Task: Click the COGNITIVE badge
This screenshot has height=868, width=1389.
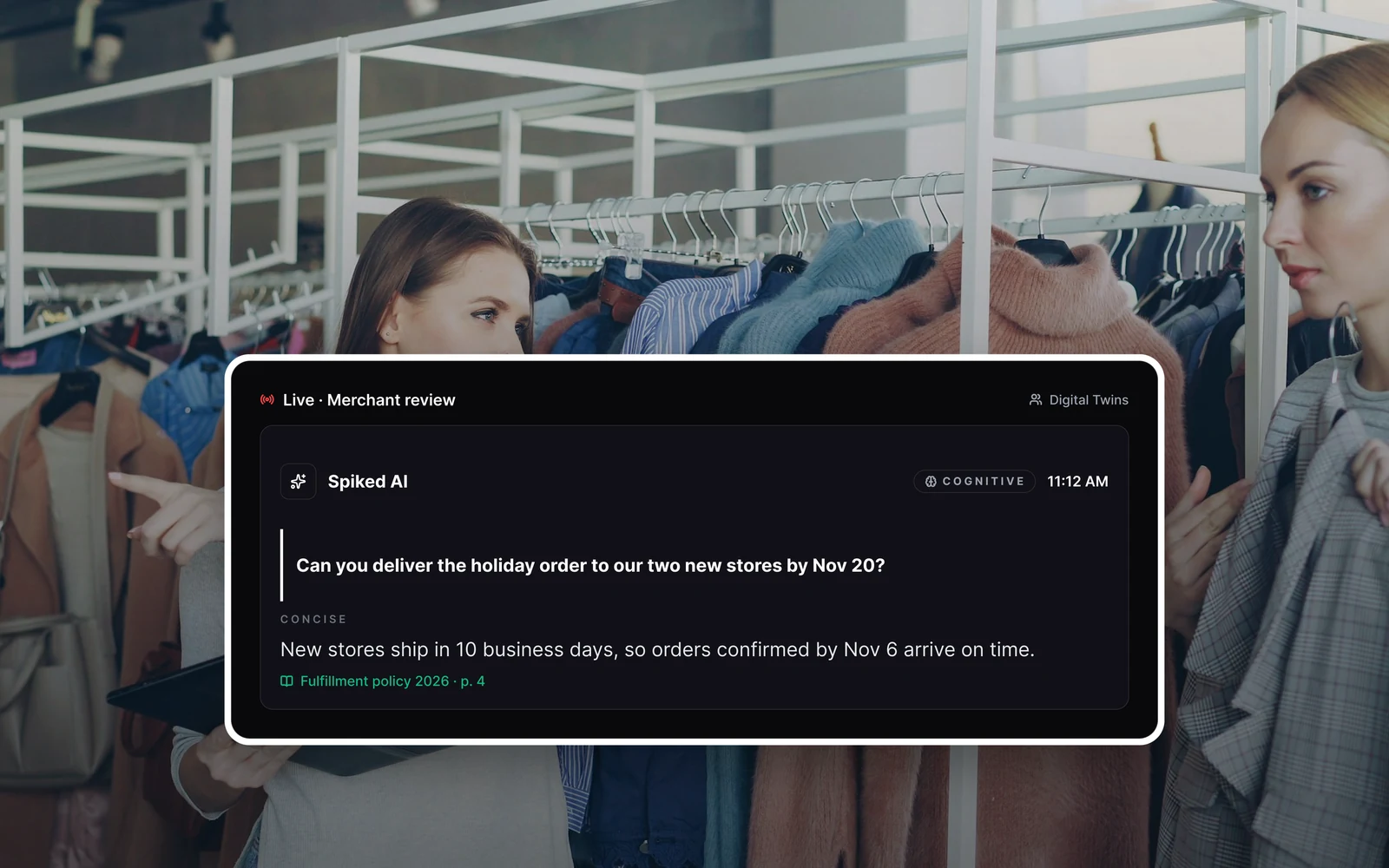Action: pyautogui.click(x=974, y=482)
